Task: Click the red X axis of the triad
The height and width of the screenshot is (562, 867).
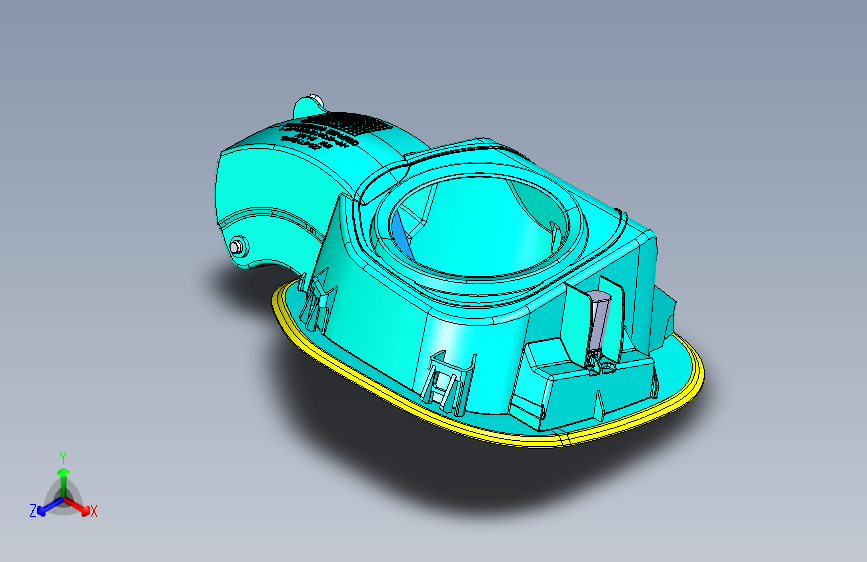Action: click(x=77, y=506)
